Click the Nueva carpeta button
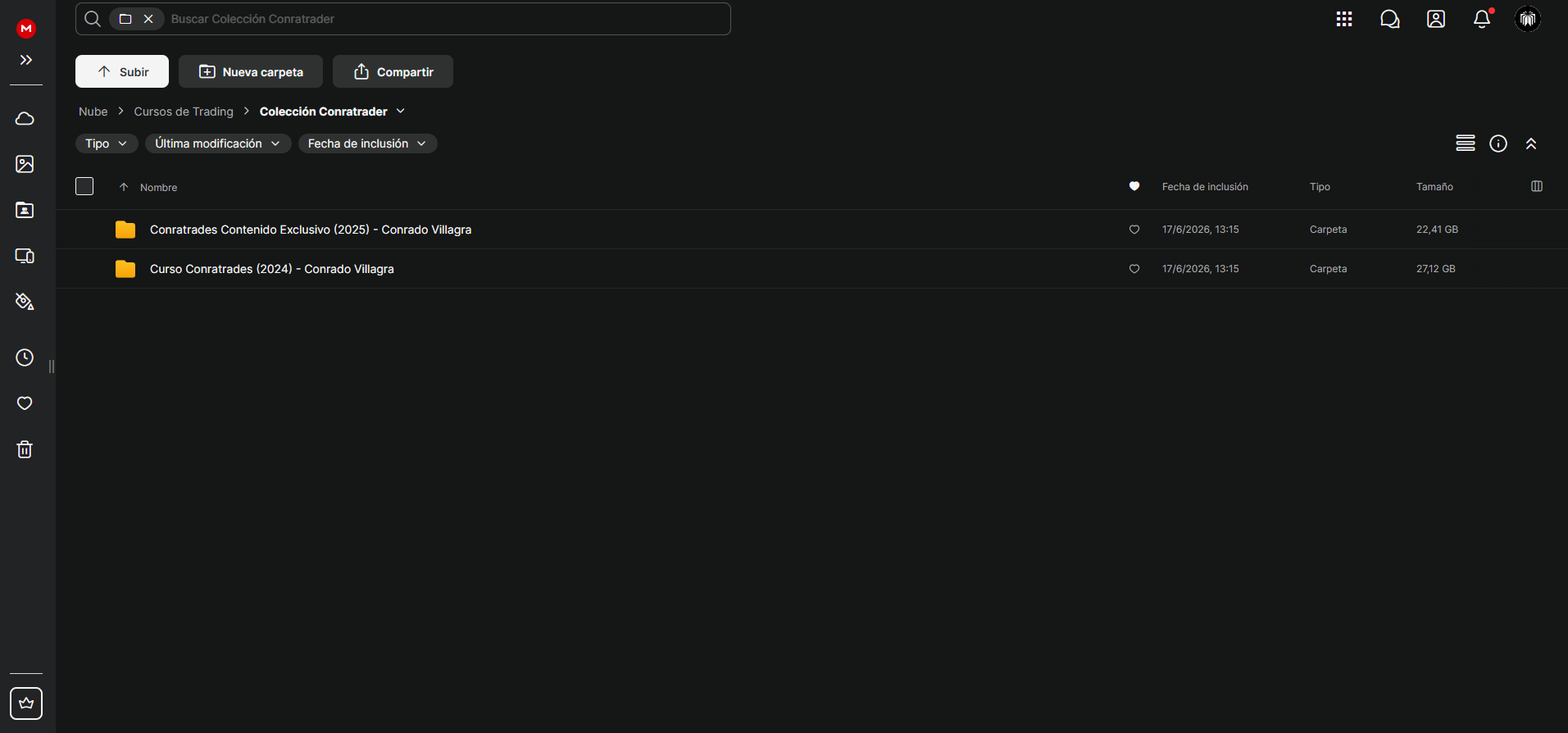 (x=251, y=71)
